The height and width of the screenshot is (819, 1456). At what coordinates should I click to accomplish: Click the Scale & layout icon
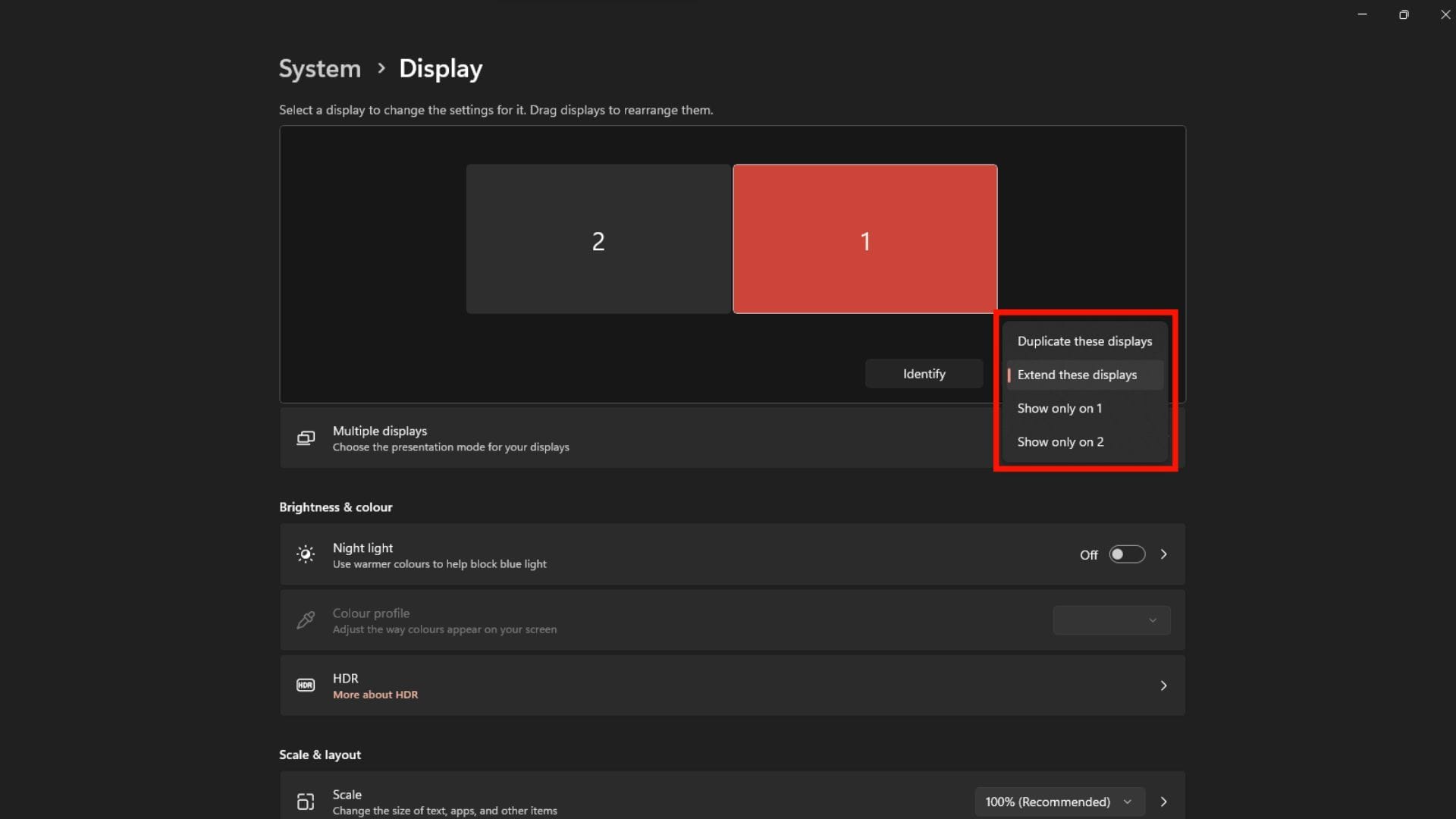pos(305,802)
